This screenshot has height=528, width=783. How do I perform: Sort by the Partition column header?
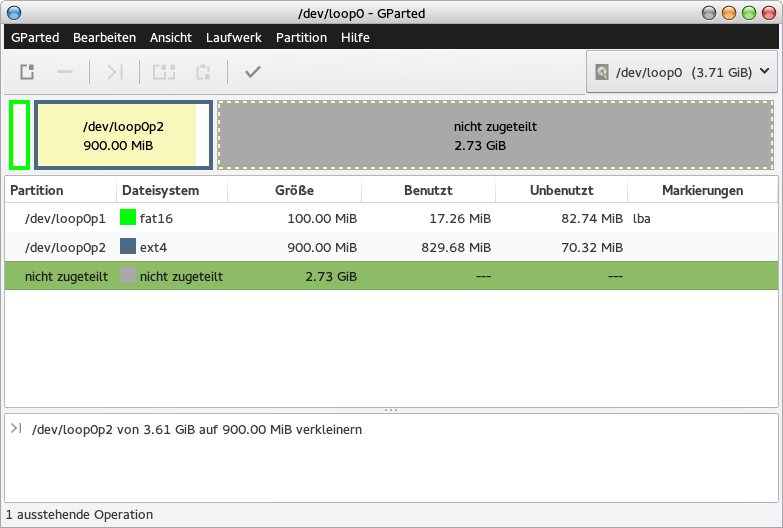(60, 190)
